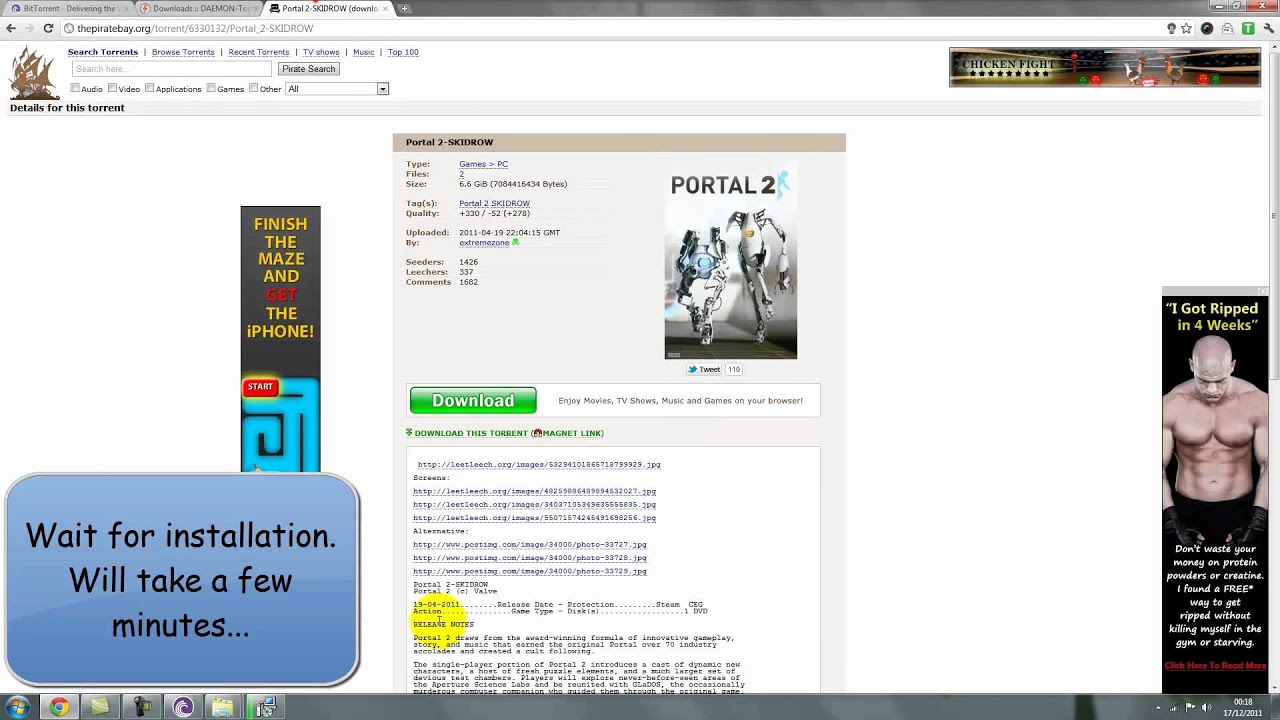Show hidden system tray icons
The height and width of the screenshot is (720, 1280).
click(1159, 707)
